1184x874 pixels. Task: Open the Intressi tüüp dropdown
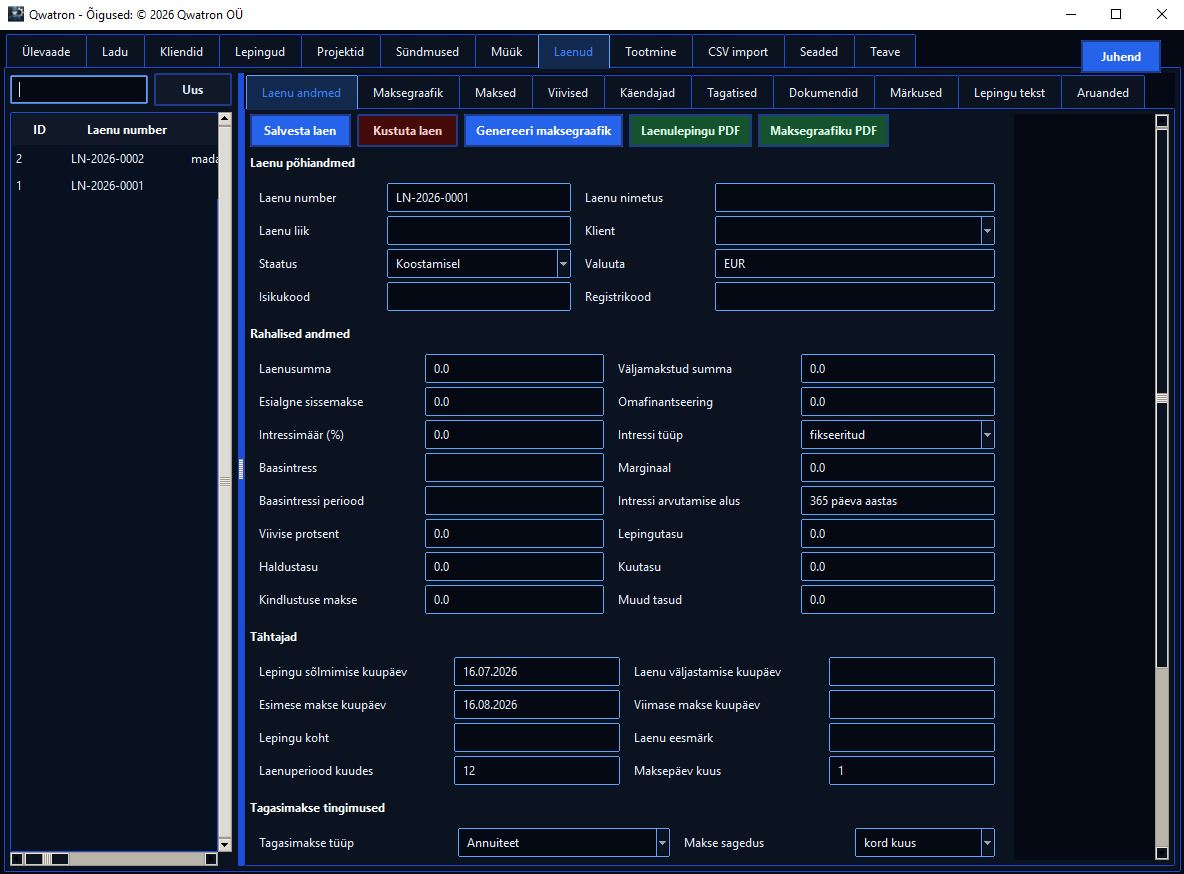click(987, 435)
